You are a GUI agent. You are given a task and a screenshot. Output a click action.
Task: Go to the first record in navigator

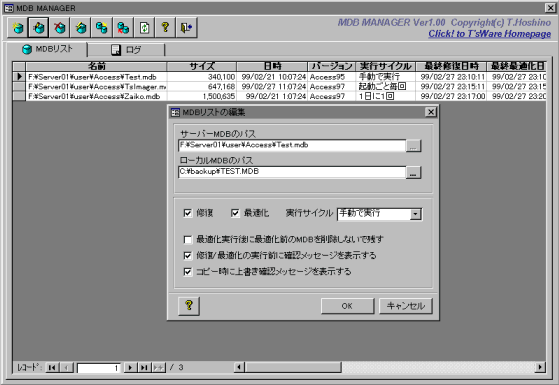52,367
